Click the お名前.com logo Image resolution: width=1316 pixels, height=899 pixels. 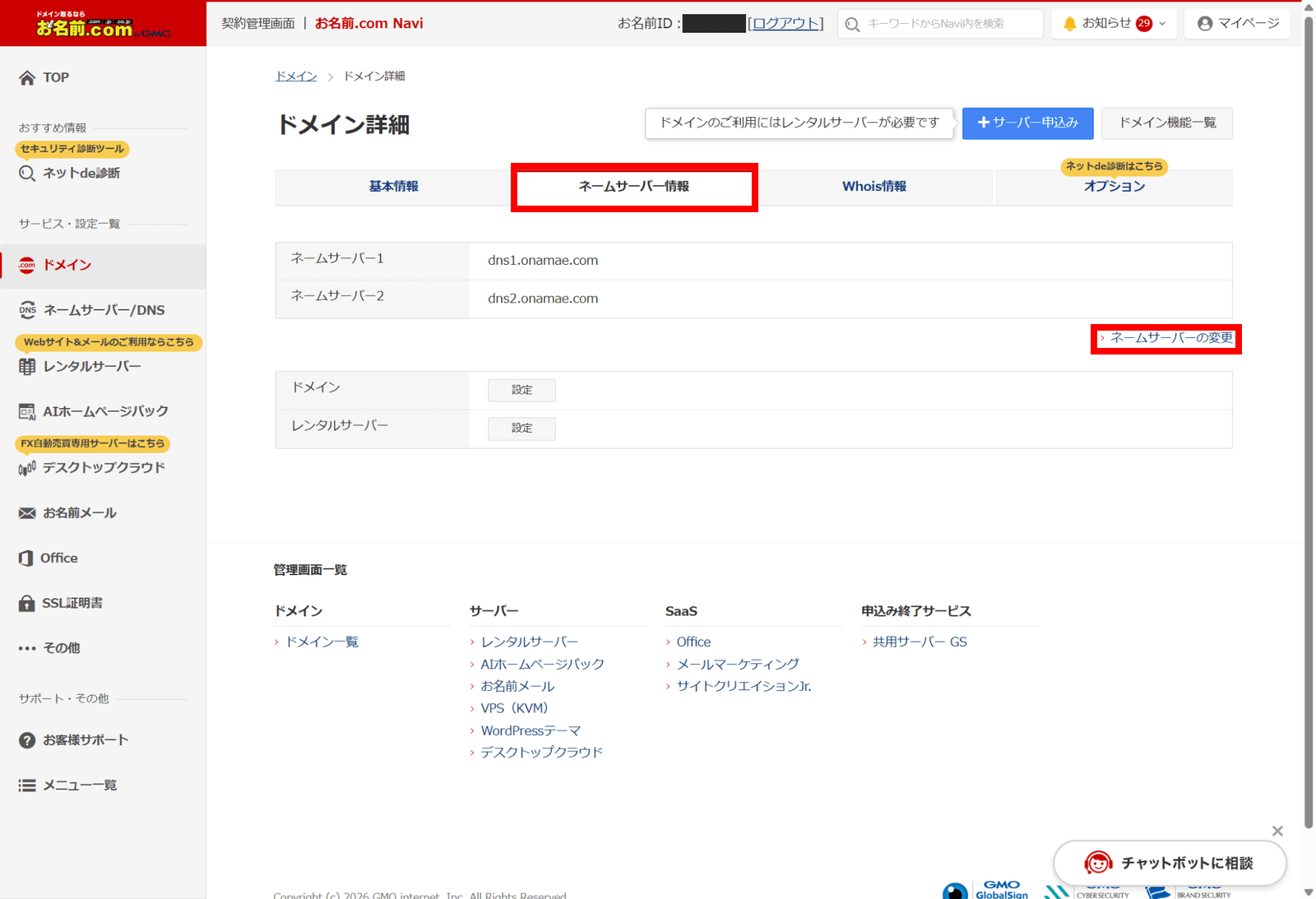[103, 25]
